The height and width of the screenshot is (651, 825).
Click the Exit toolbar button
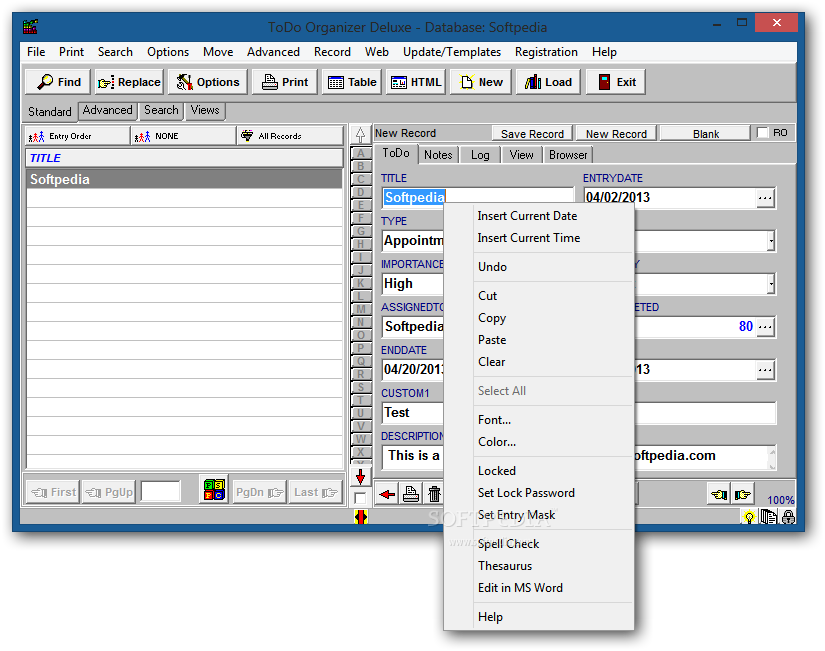(x=616, y=82)
